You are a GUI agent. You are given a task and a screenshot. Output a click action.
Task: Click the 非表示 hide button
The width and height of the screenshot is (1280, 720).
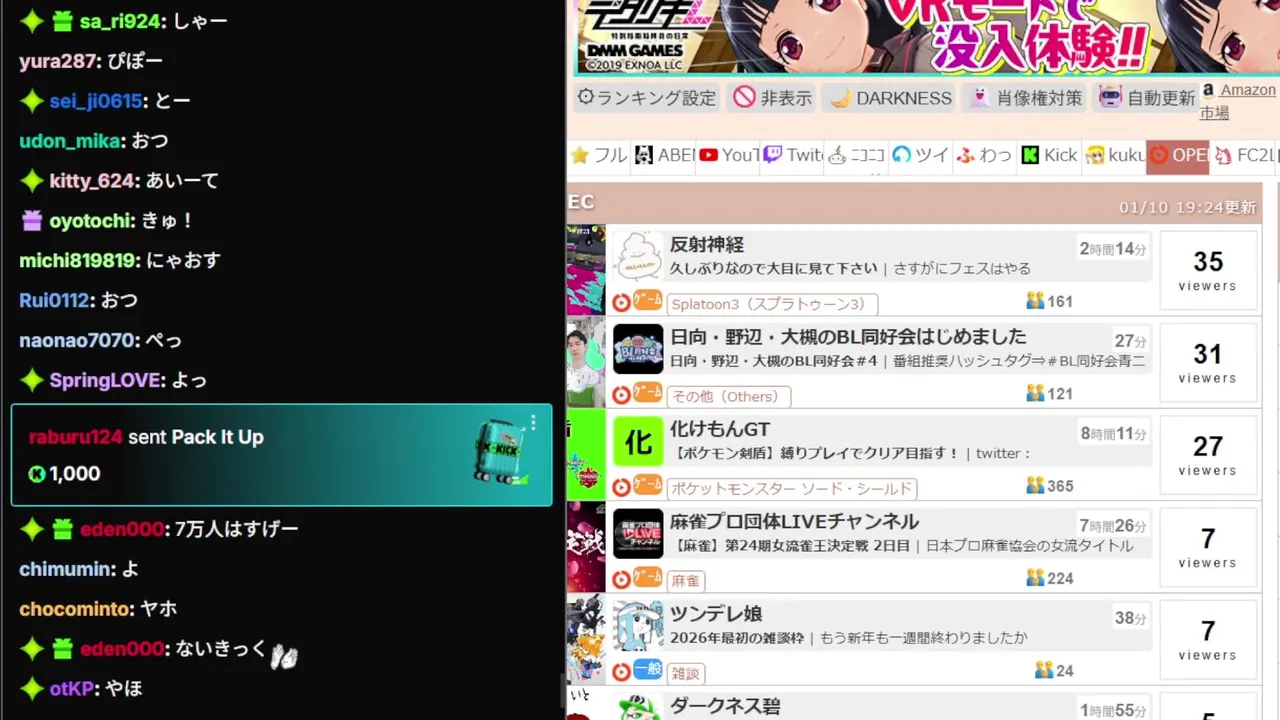click(x=773, y=98)
